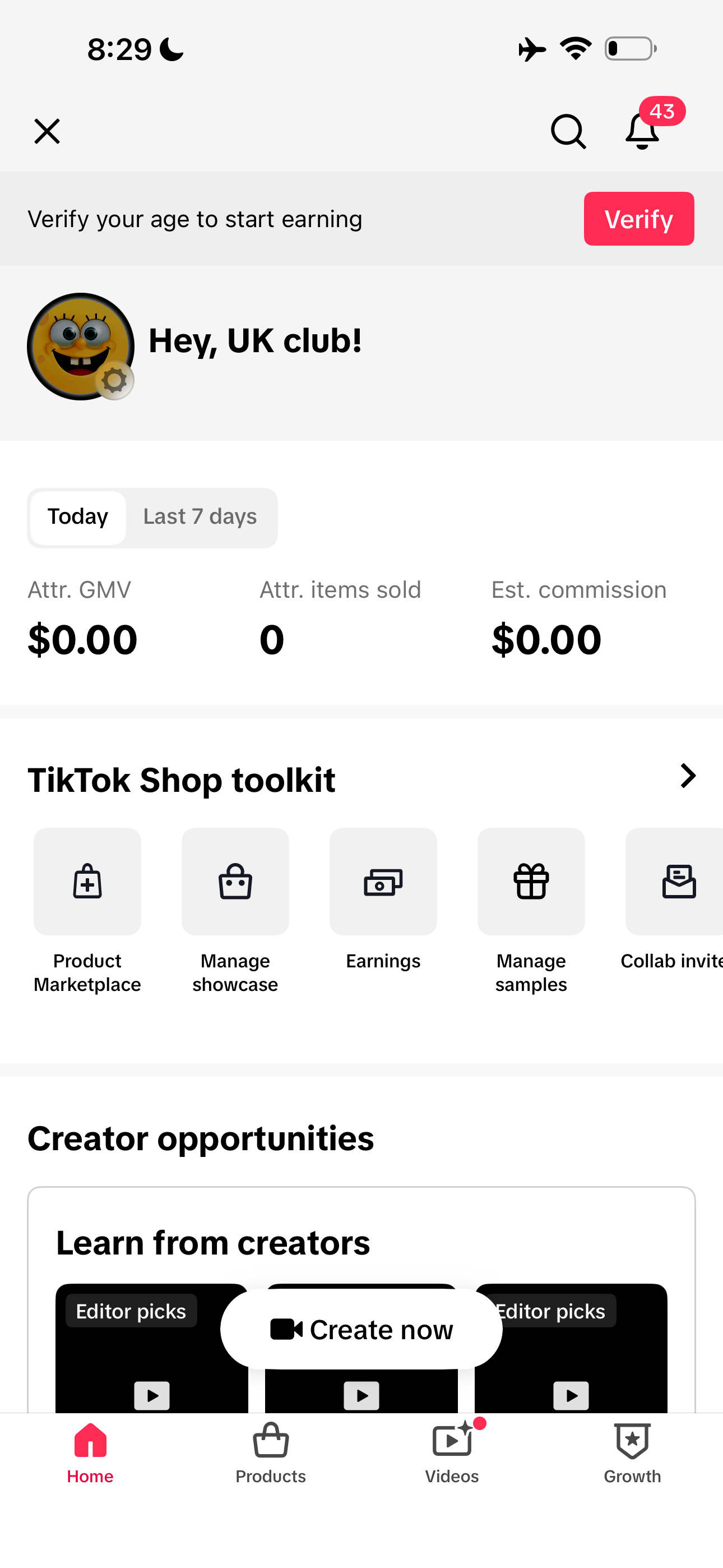723x1568 pixels.
Task: Switch stats to Last 7 days
Action: [200, 517]
